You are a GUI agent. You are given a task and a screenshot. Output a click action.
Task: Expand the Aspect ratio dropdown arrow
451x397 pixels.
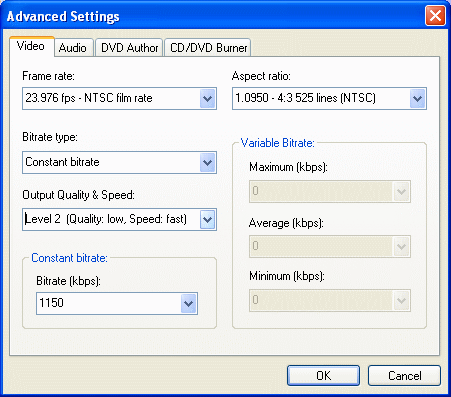417,99
